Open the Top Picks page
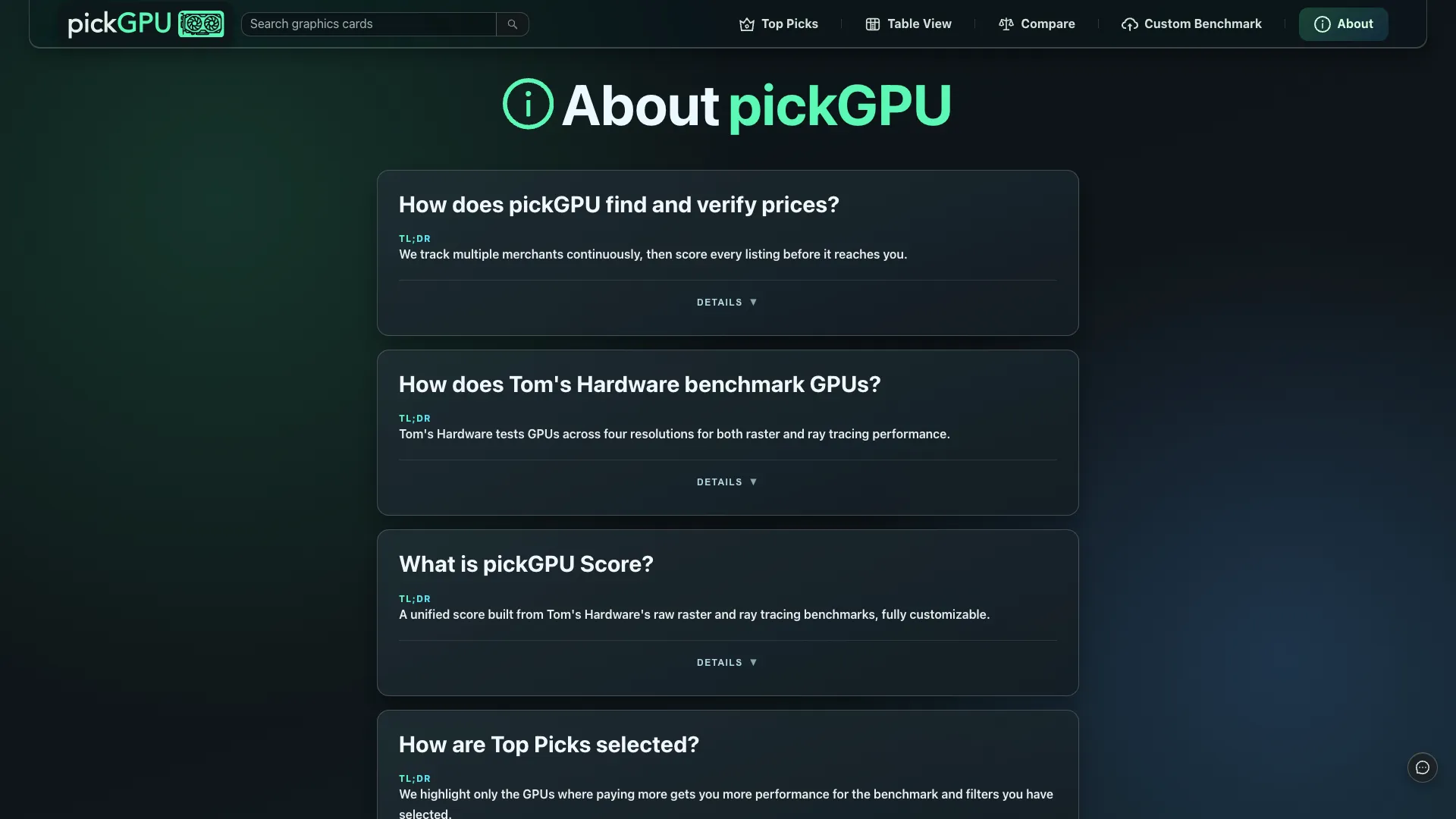Screen dimensions: 1456x819 pyautogui.click(x=779, y=24)
